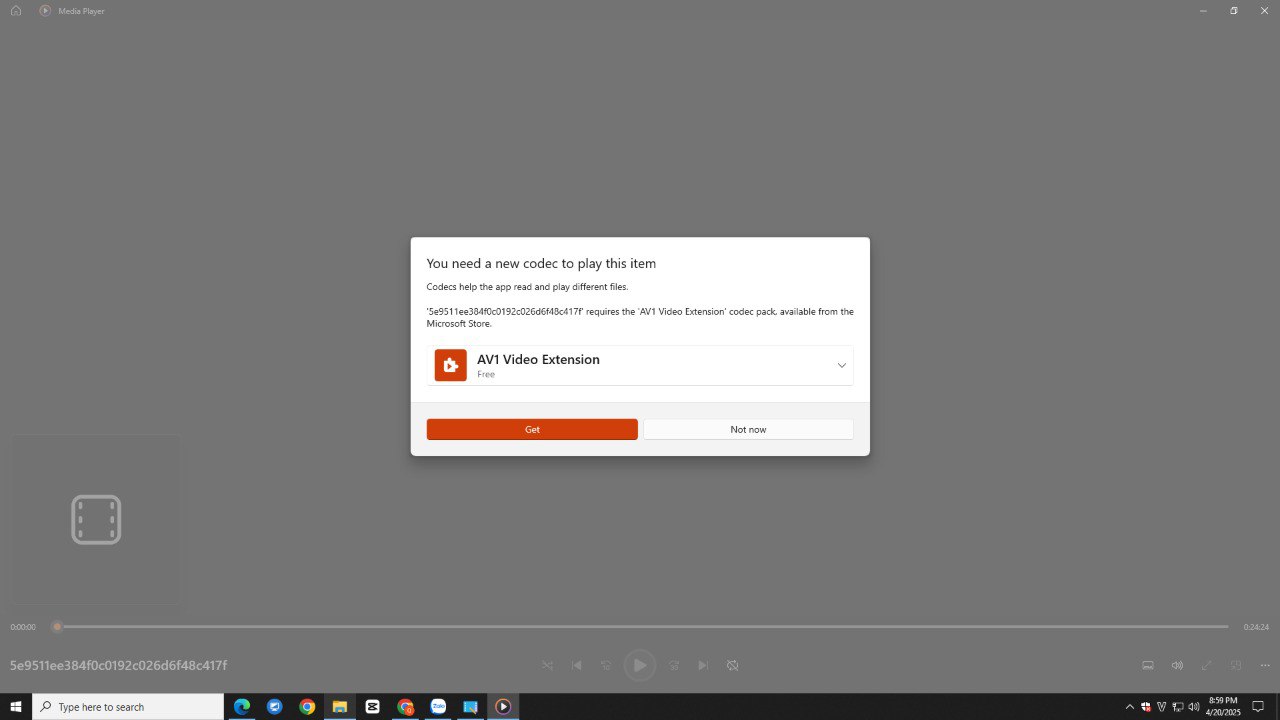Close the Media Player window
This screenshot has height=720, width=1280.
[1264, 10]
